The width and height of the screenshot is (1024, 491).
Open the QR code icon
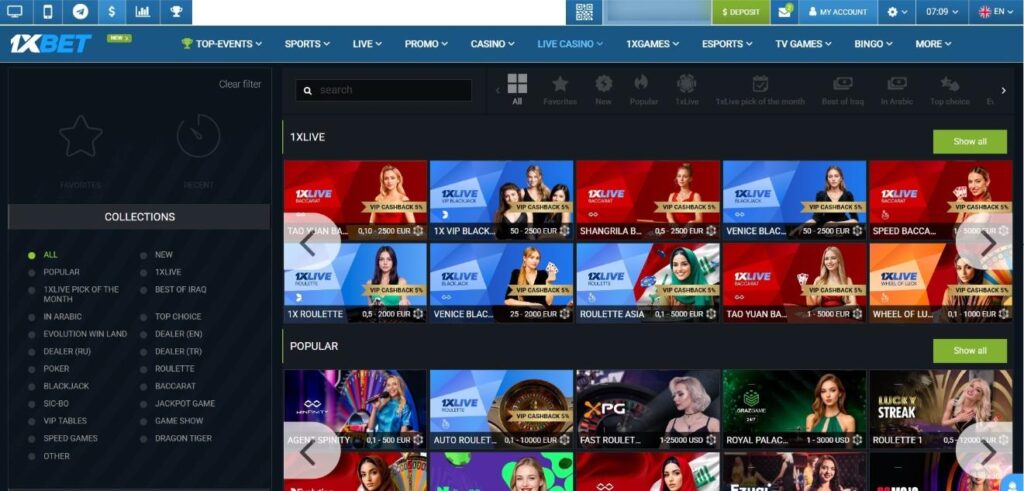pos(584,12)
